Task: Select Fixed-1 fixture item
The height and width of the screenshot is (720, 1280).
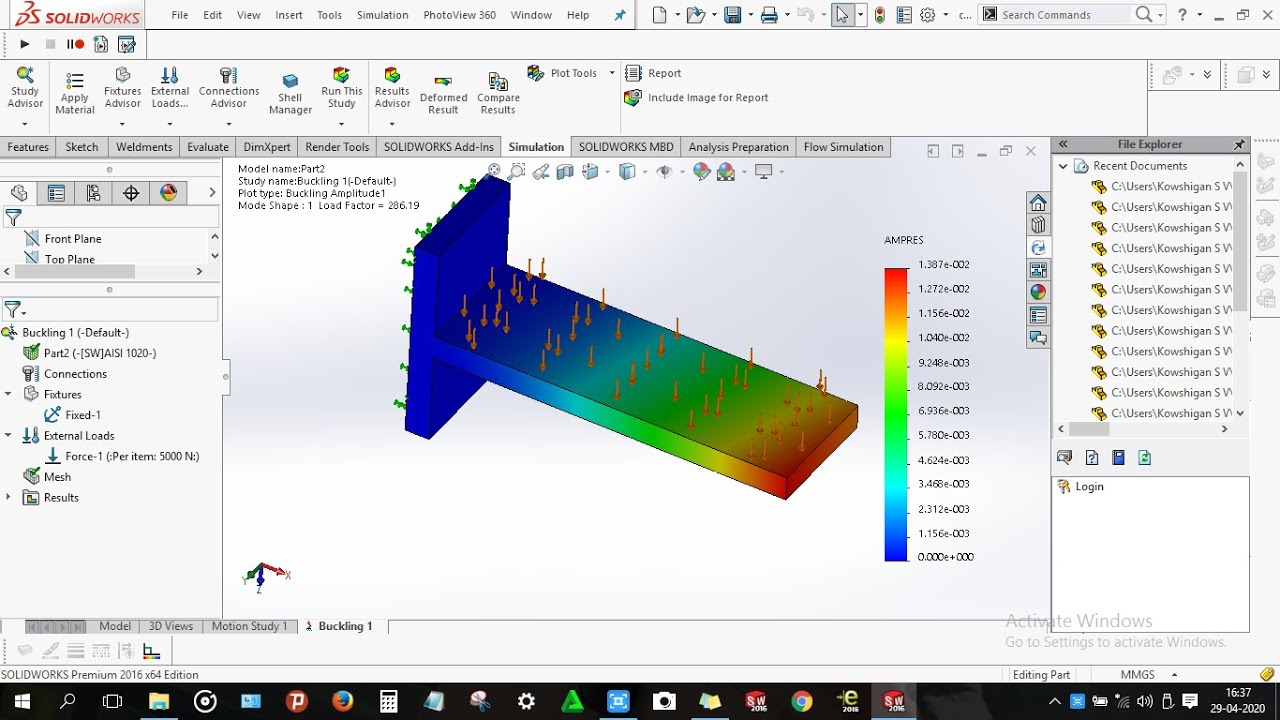Action: [x=72, y=415]
